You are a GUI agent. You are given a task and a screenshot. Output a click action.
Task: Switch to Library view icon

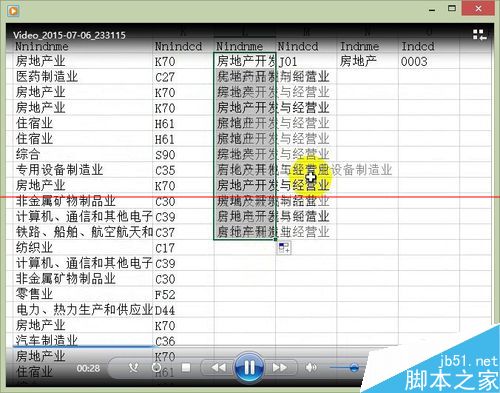479,35
